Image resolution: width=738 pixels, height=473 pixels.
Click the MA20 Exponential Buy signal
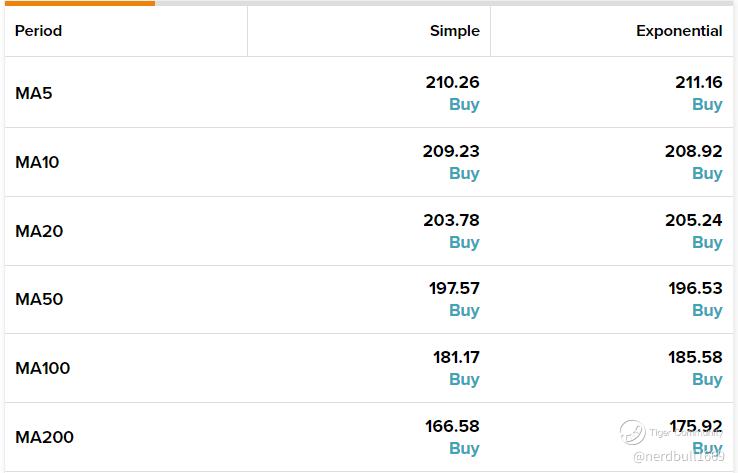(707, 242)
